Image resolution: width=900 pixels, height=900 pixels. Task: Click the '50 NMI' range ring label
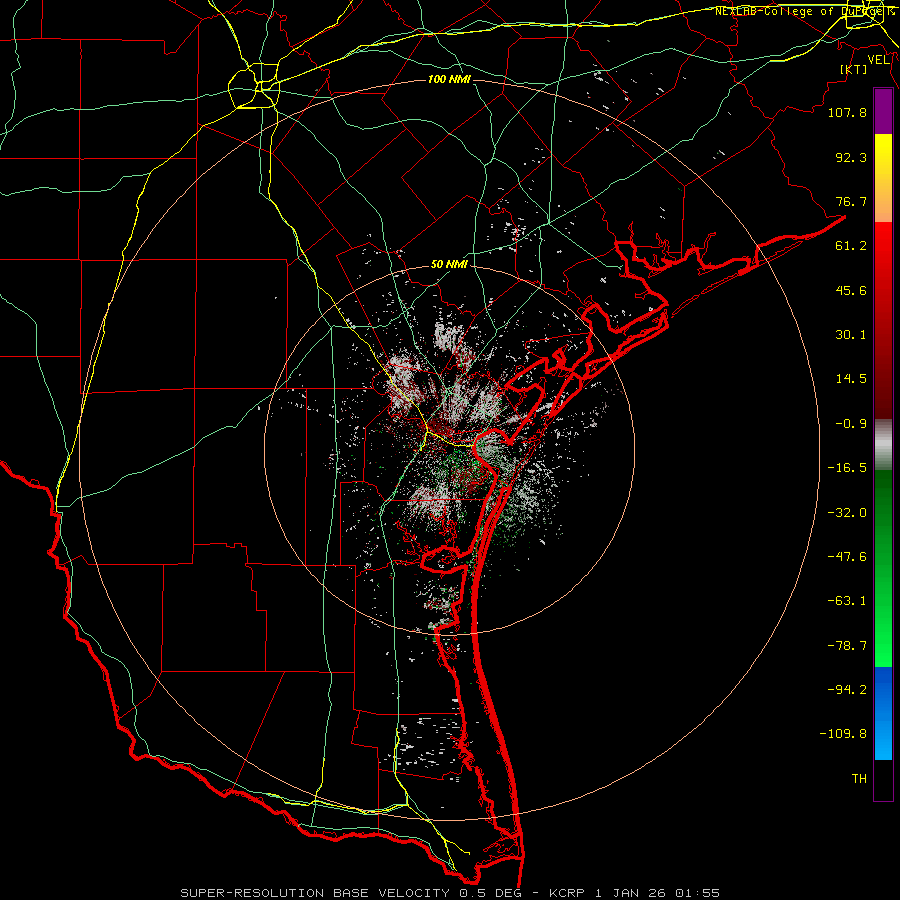pyautogui.click(x=449, y=264)
